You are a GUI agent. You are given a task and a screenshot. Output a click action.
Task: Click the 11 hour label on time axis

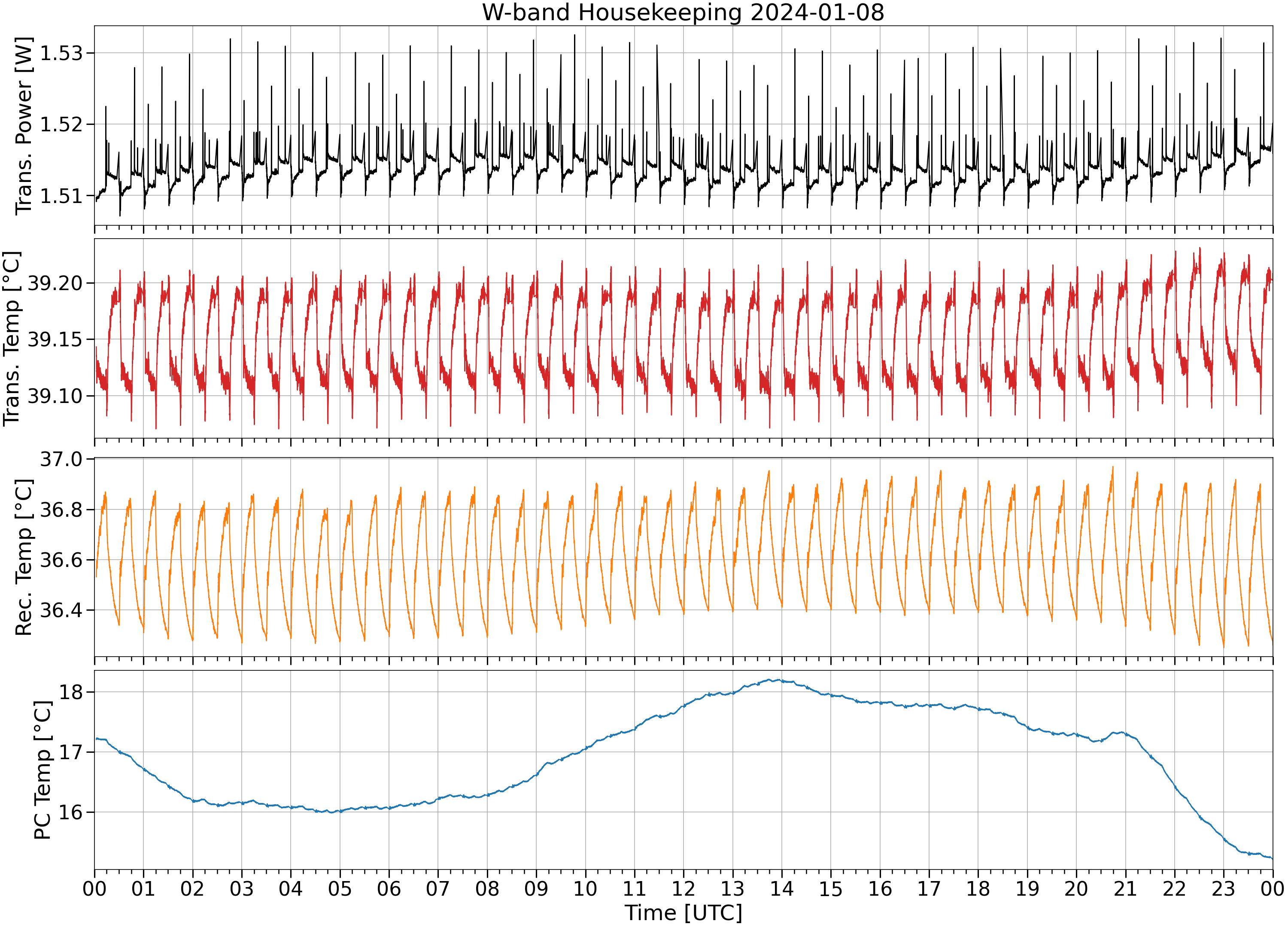click(635, 888)
